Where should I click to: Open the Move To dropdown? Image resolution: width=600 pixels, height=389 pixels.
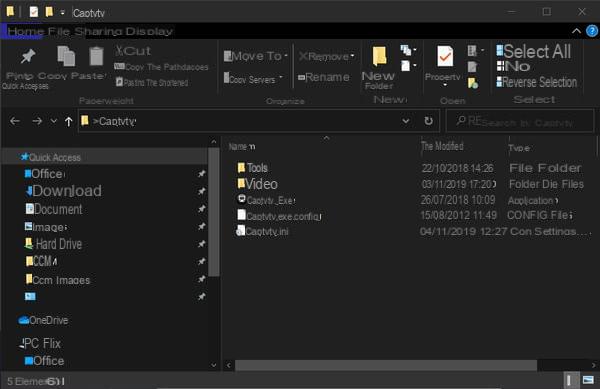pyautogui.click(x=256, y=56)
